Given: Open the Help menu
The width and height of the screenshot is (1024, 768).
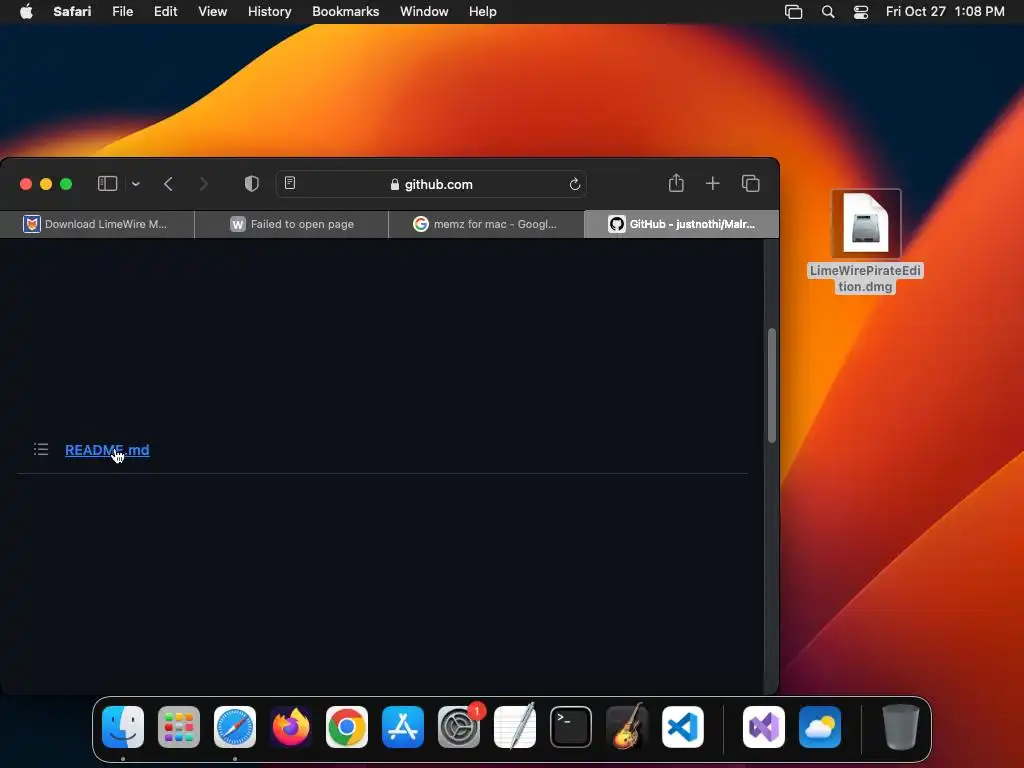Looking at the screenshot, I should 483,12.
